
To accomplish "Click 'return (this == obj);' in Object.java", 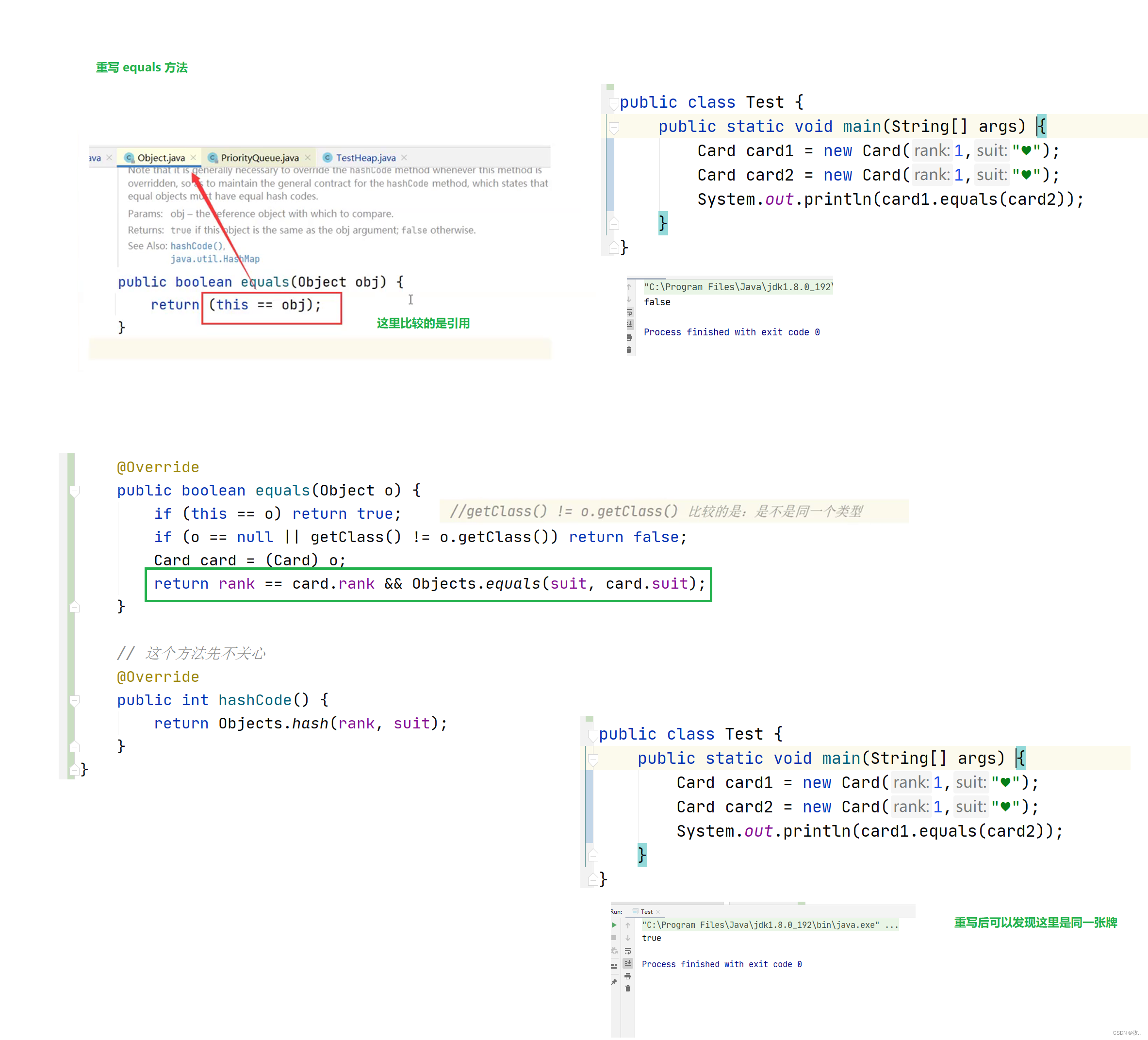I will pyautogui.click(x=236, y=305).
